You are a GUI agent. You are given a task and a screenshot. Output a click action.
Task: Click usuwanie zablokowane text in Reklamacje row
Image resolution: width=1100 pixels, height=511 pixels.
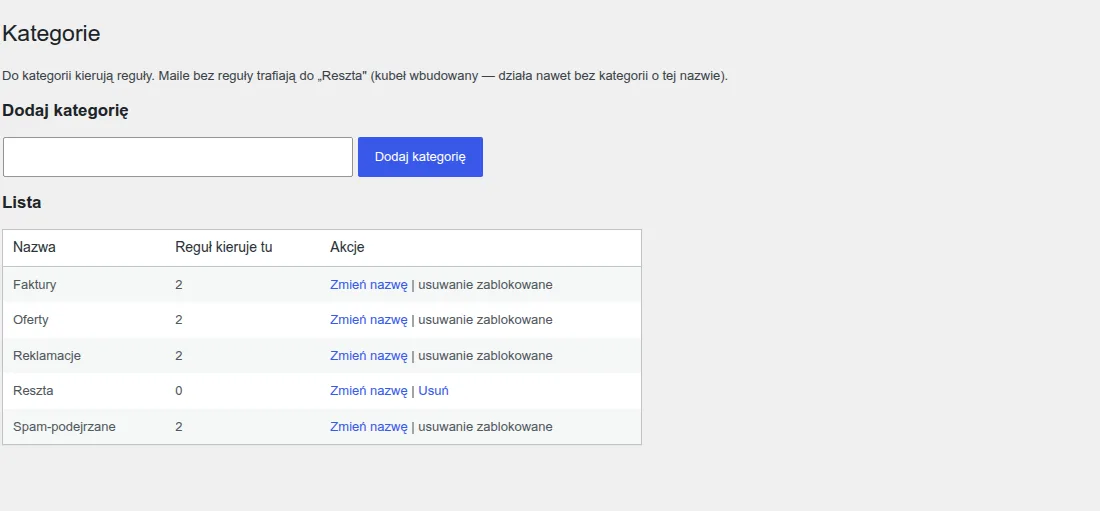485,355
